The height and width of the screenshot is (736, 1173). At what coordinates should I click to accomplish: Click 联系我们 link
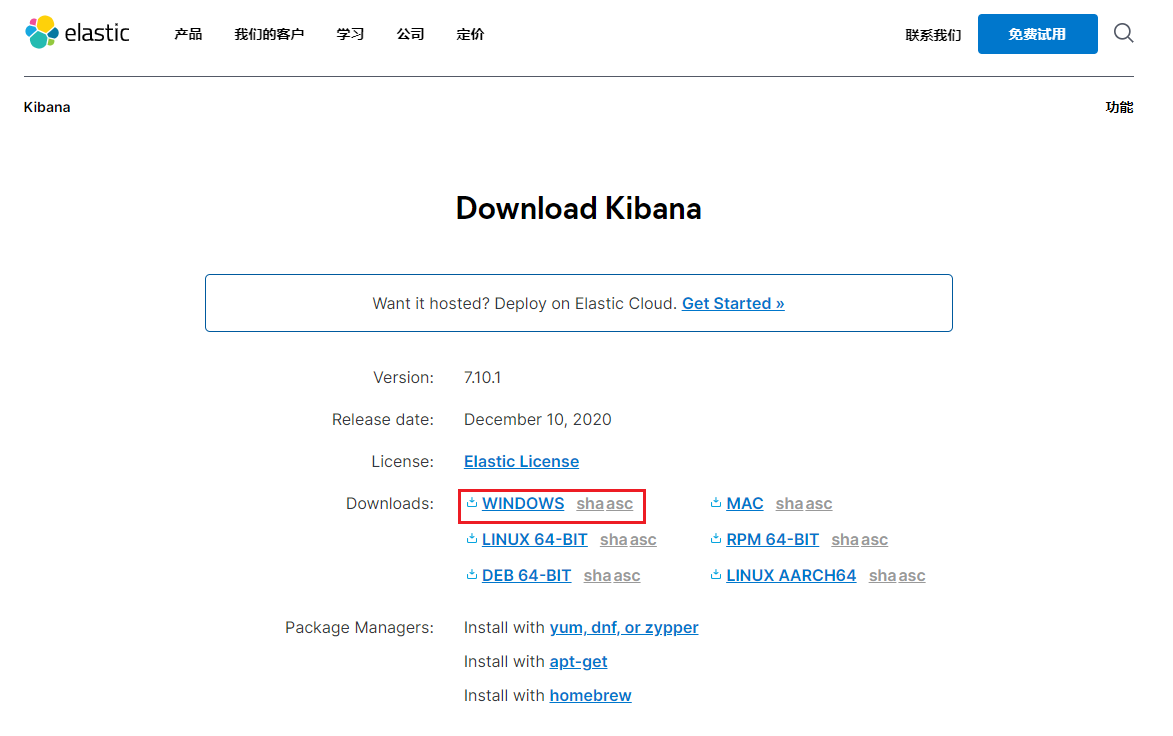[x=933, y=34]
